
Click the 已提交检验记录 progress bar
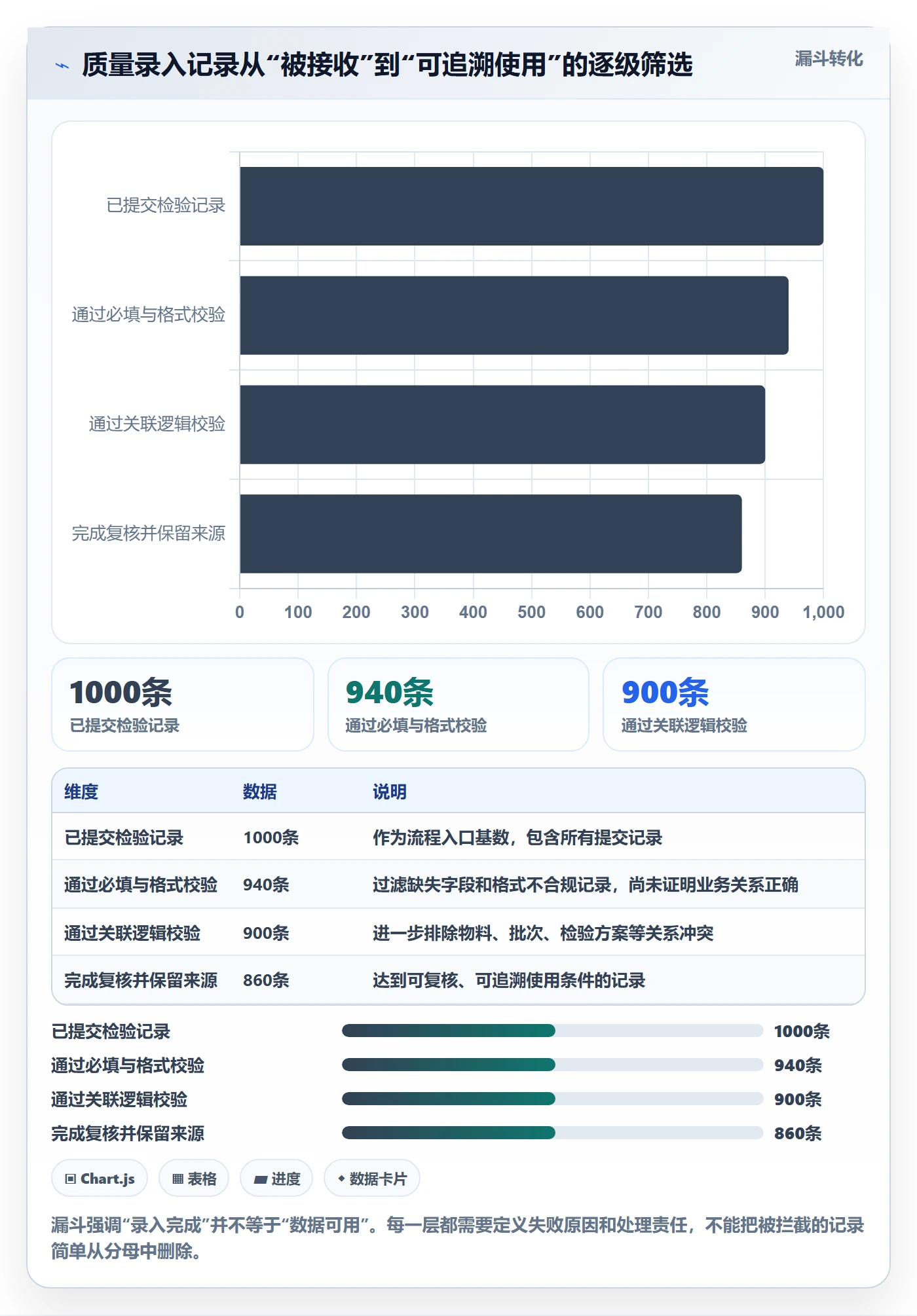tap(552, 1031)
